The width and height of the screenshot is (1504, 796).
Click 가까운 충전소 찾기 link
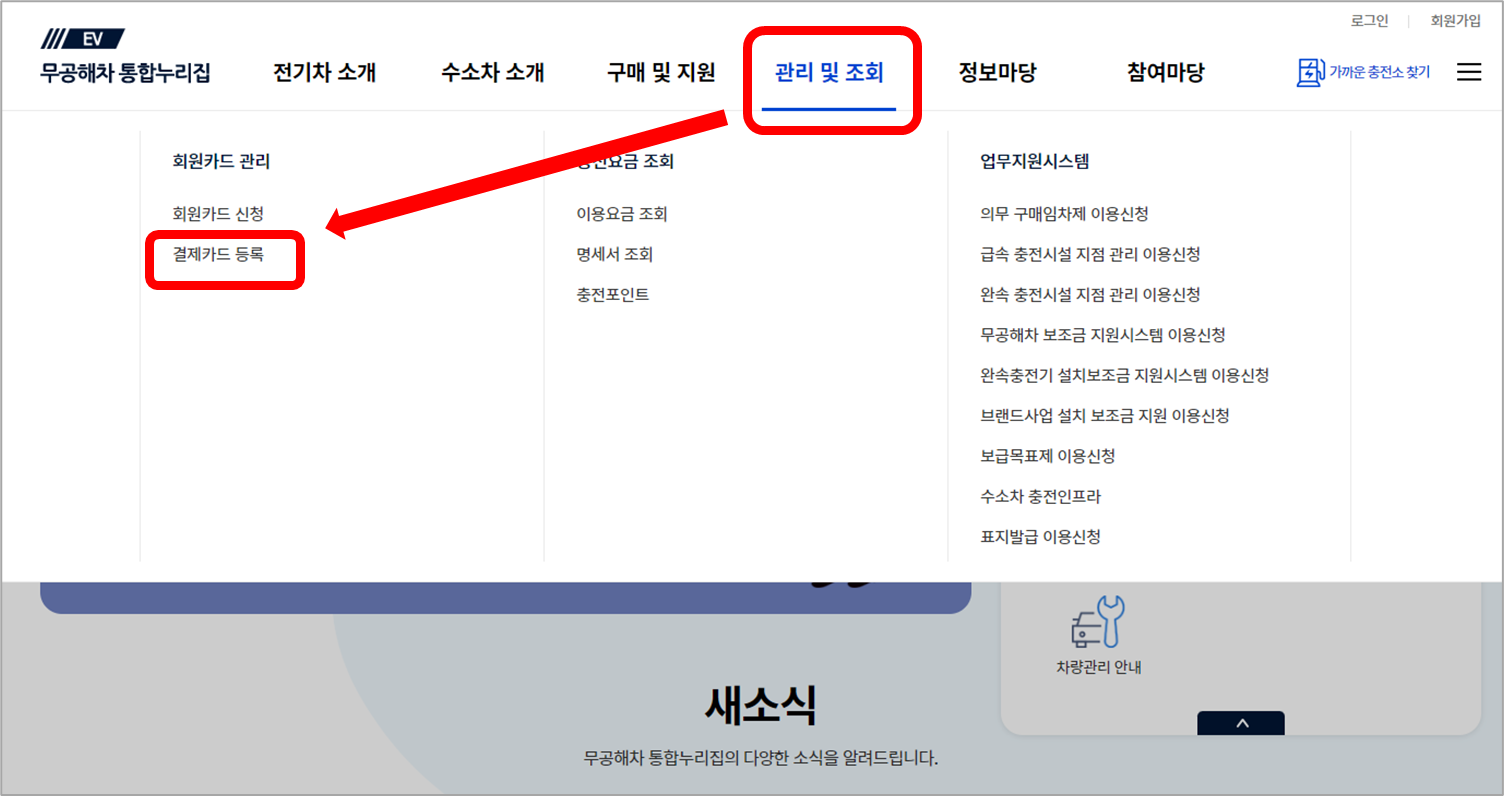[x=1380, y=73]
